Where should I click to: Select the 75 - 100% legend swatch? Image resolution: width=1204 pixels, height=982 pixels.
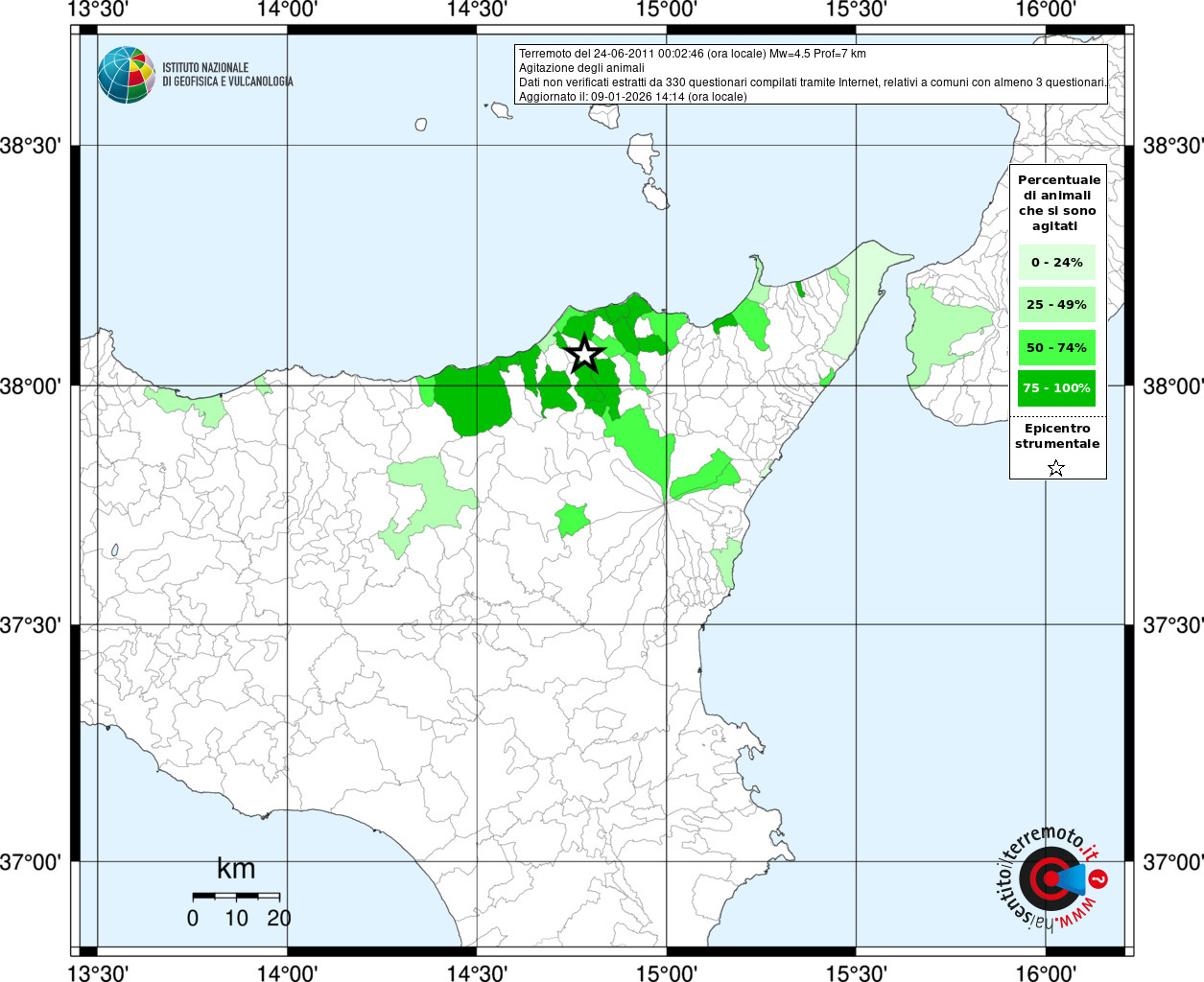tap(1056, 388)
